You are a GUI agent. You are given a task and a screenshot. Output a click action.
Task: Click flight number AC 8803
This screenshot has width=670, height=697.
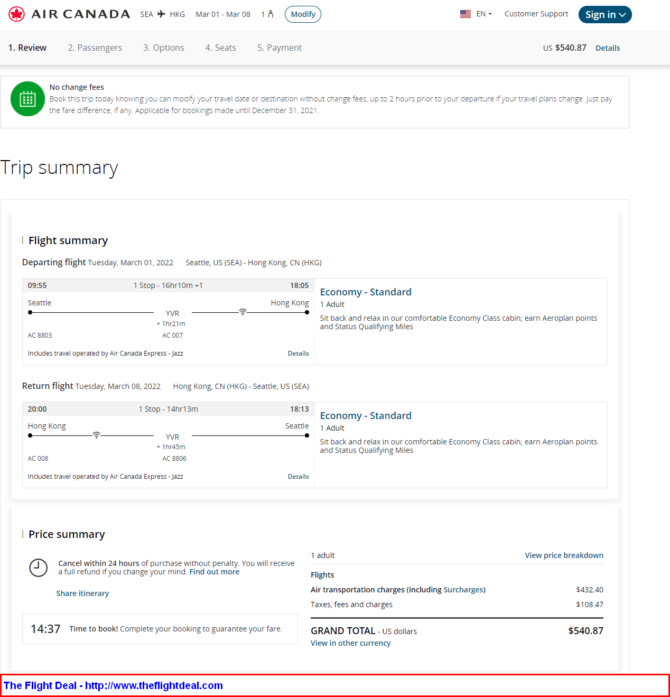click(40, 335)
